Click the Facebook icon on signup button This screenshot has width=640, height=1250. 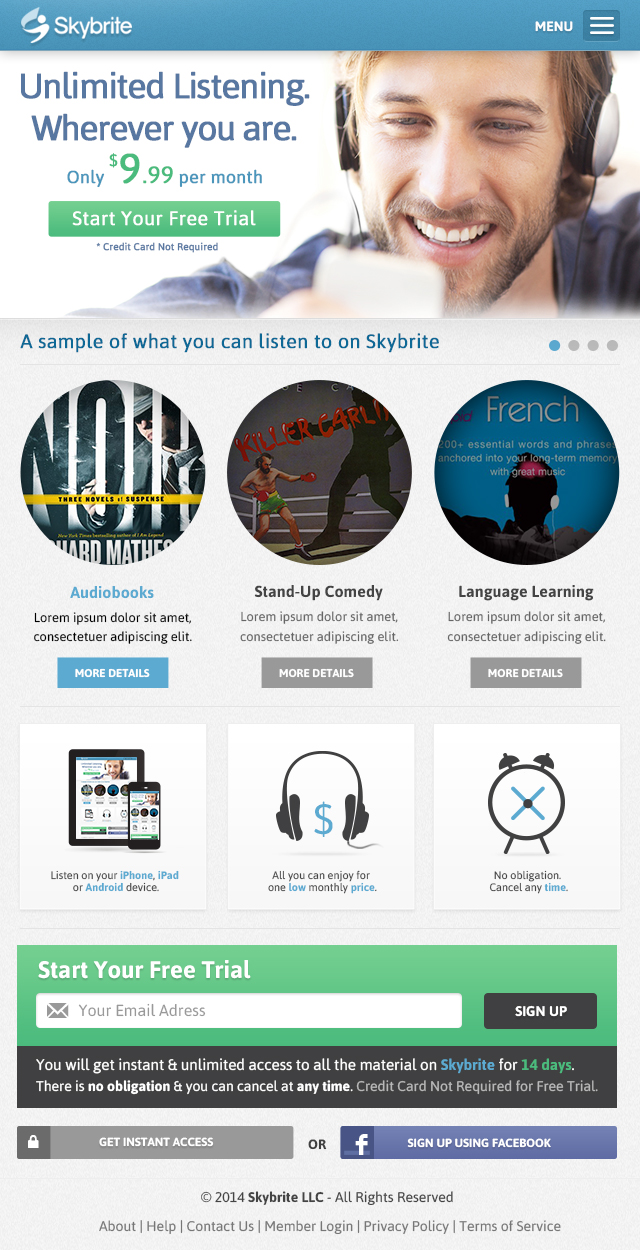(357, 1142)
